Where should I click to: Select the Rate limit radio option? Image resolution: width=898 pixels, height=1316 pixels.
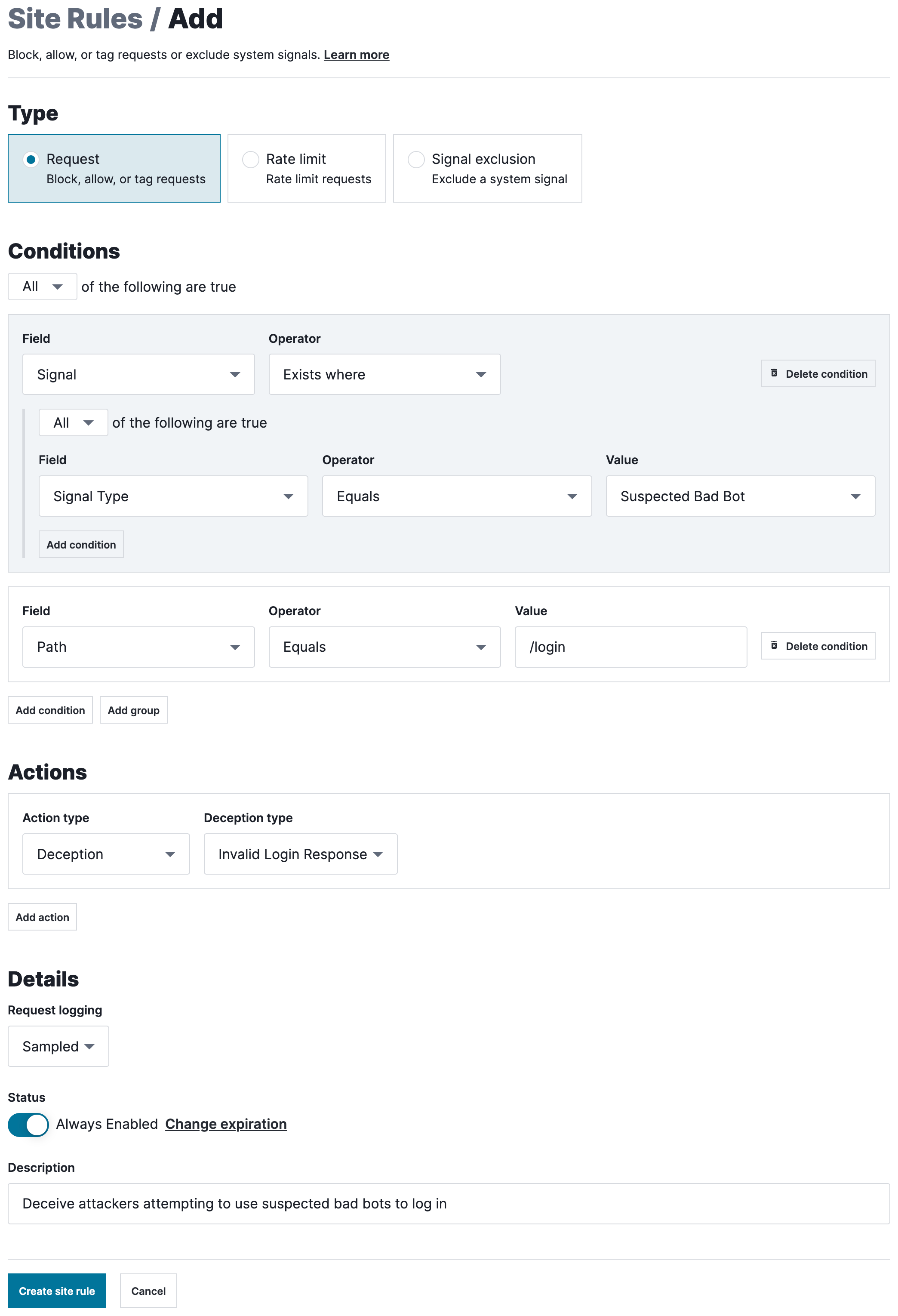point(250,159)
